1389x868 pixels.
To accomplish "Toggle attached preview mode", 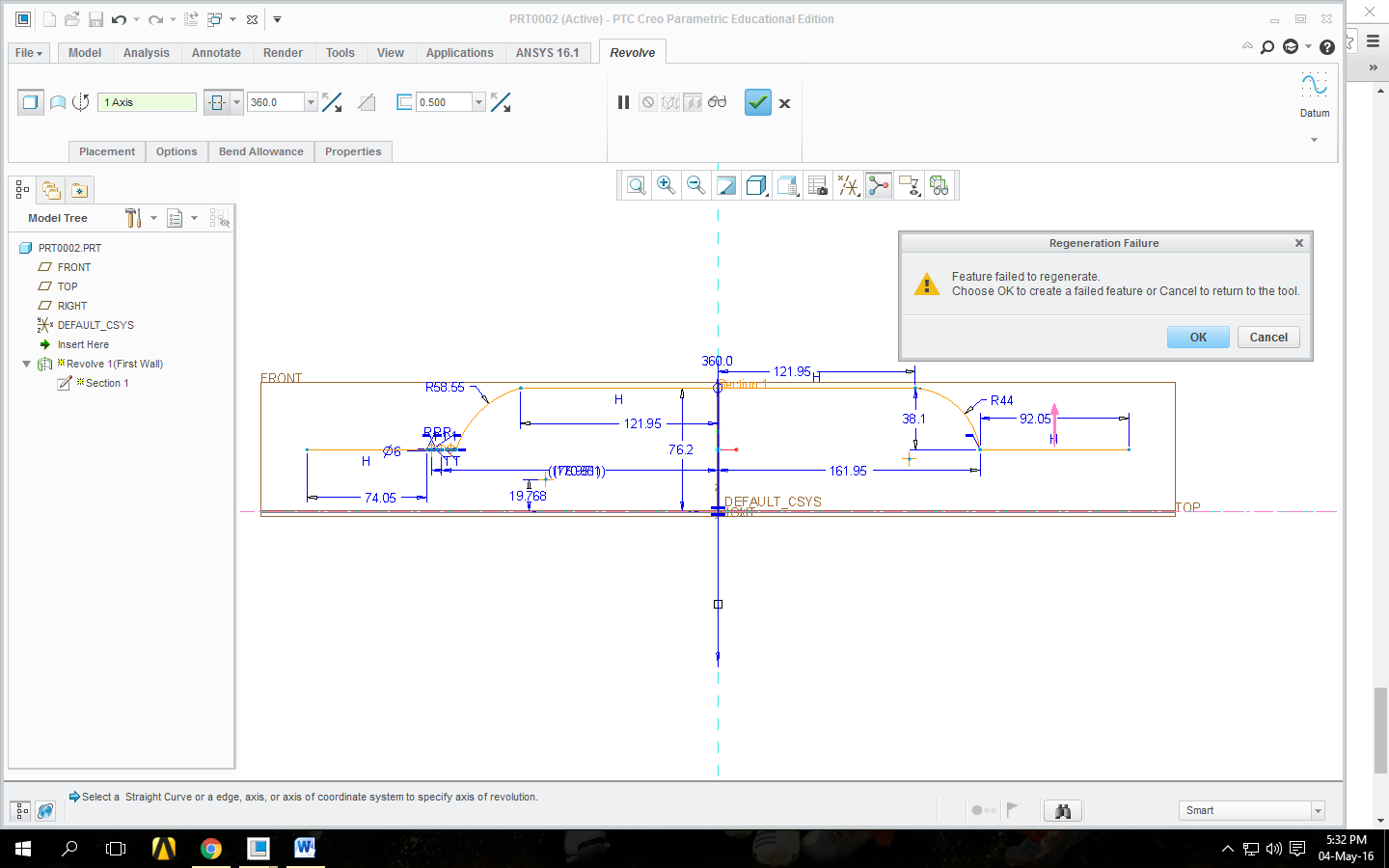I will coord(693,102).
